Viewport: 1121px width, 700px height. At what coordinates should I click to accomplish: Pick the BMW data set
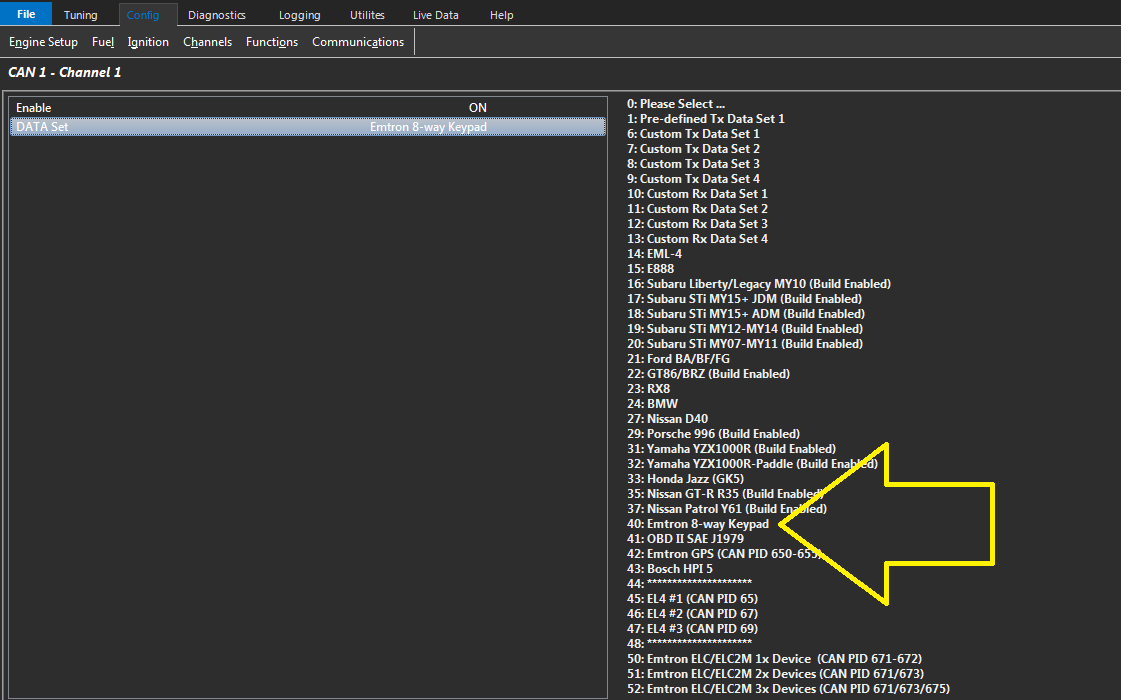(x=652, y=404)
